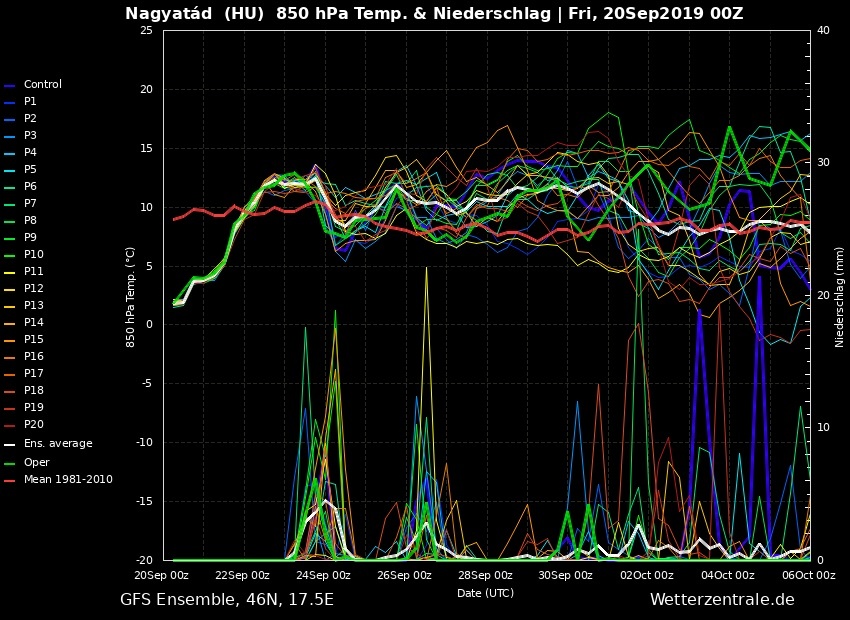Click the 28Sep 00z date tick label

[x=486, y=575]
